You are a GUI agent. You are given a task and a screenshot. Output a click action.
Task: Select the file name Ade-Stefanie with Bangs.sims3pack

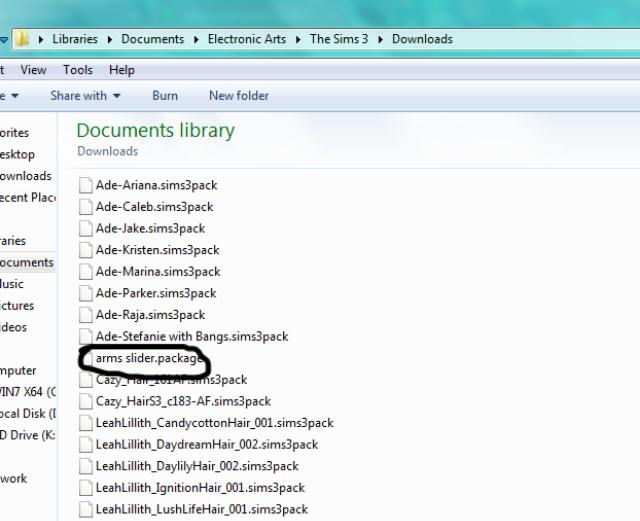point(192,336)
